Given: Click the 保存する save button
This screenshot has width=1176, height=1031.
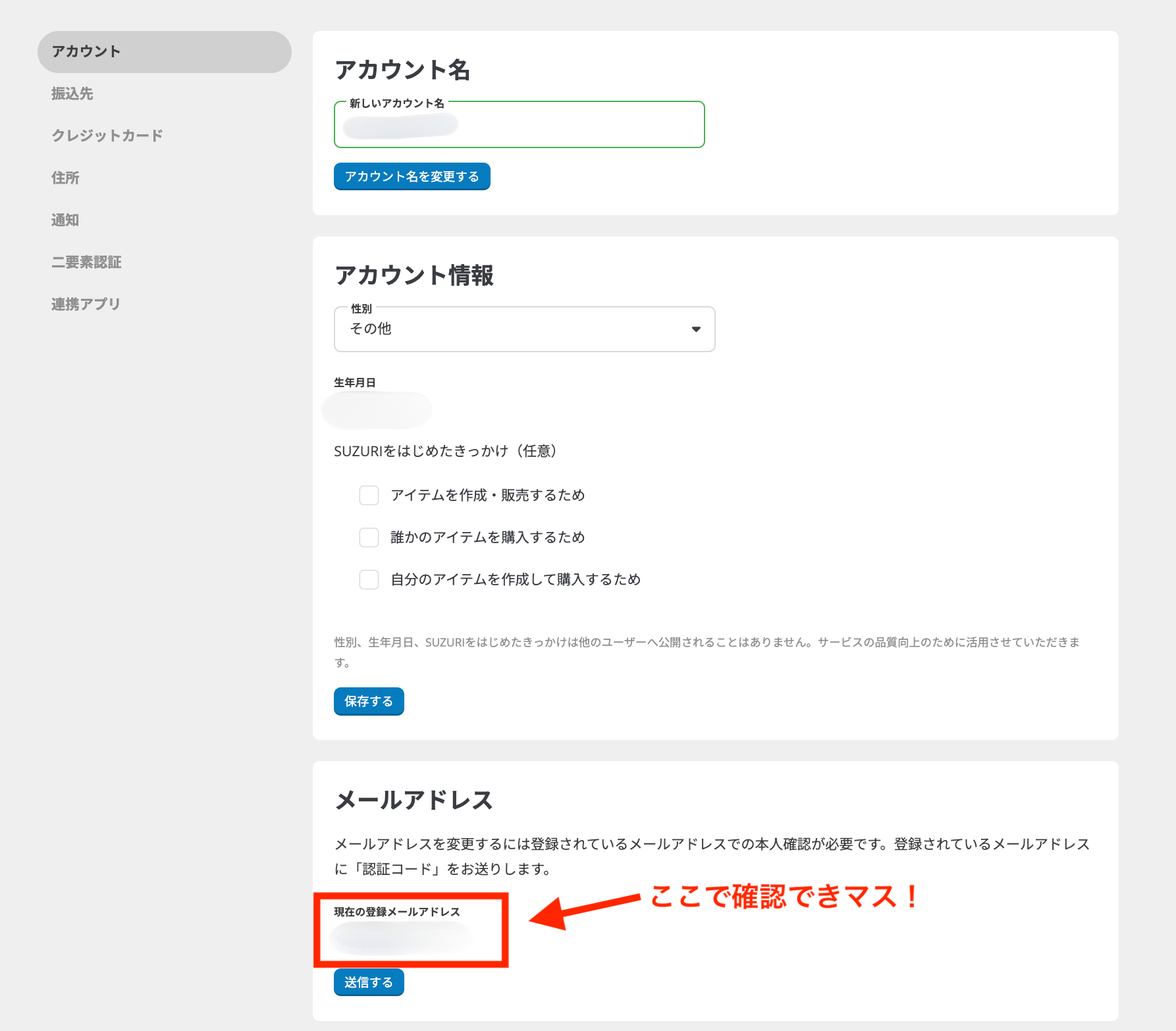Looking at the screenshot, I should [368, 701].
